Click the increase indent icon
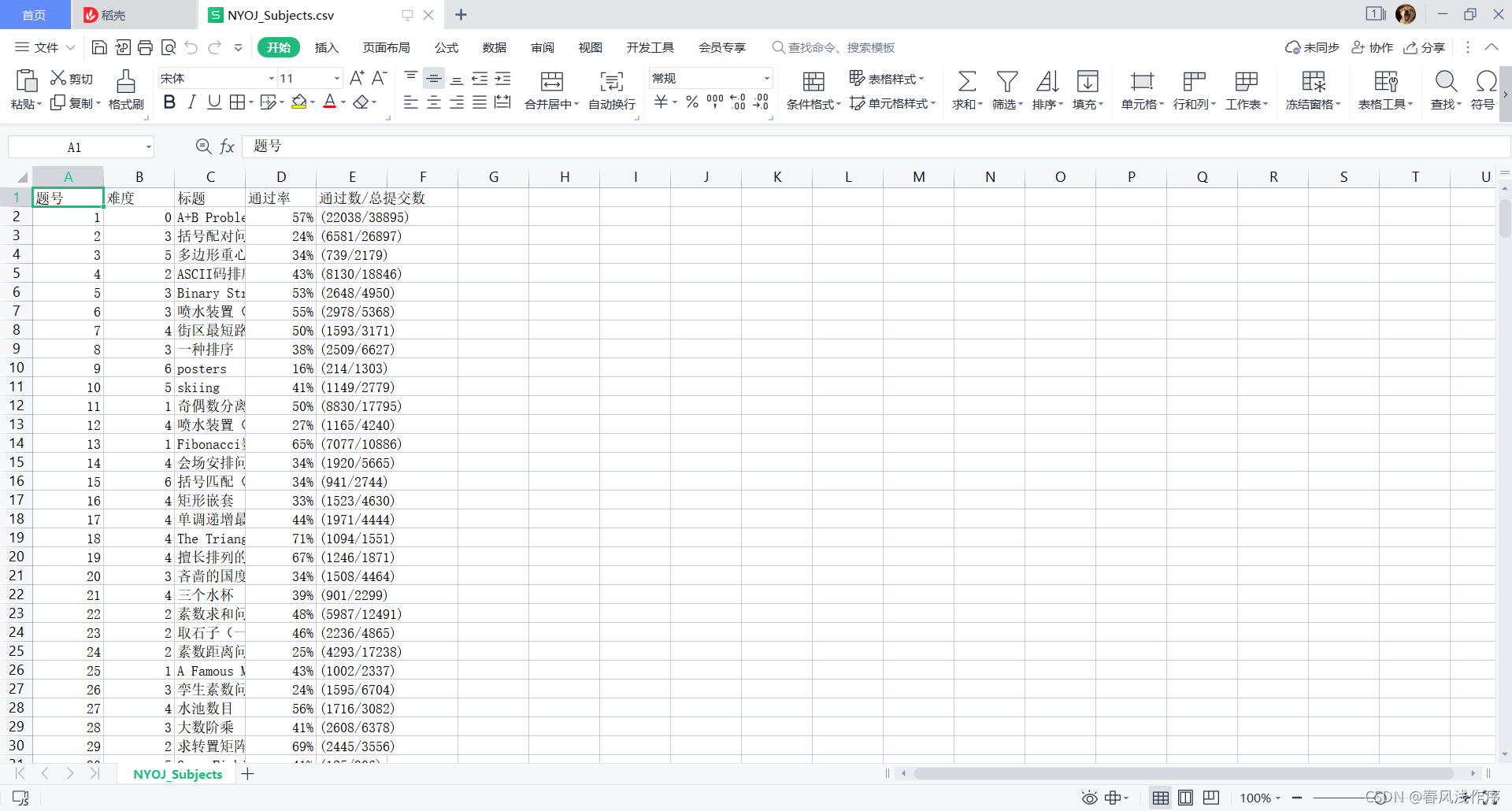The width and height of the screenshot is (1512, 811). click(x=502, y=78)
